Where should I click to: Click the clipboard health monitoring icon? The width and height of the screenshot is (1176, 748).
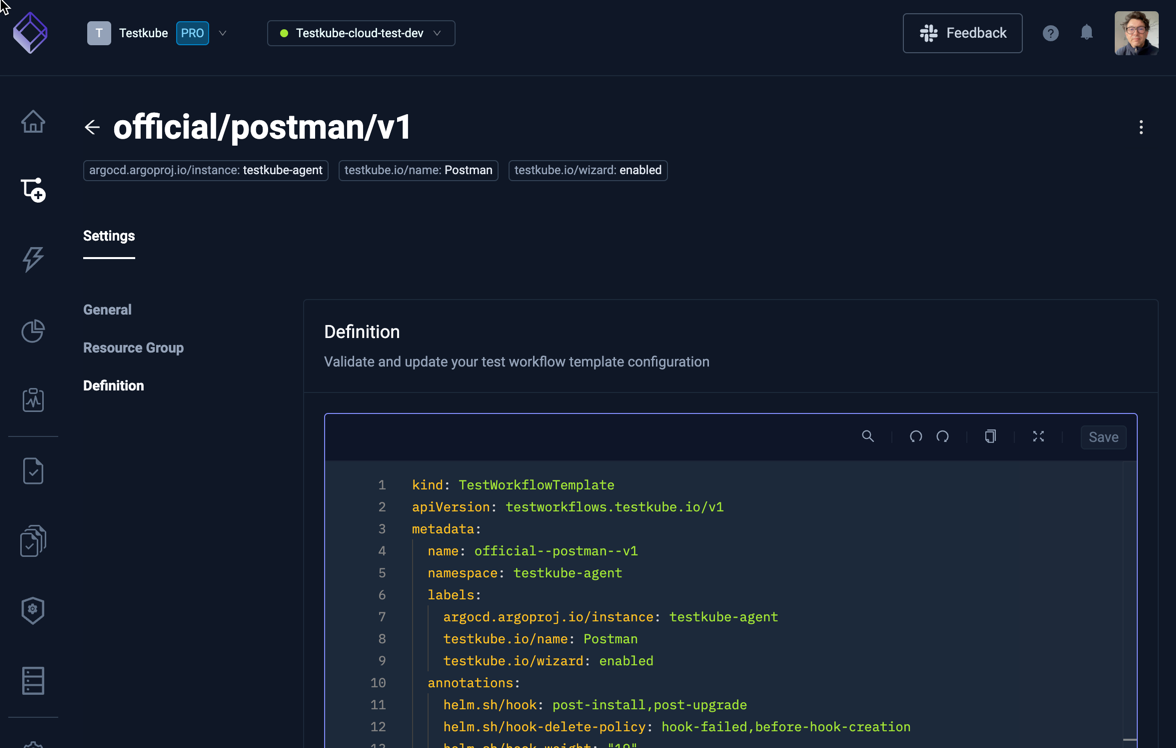point(33,399)
